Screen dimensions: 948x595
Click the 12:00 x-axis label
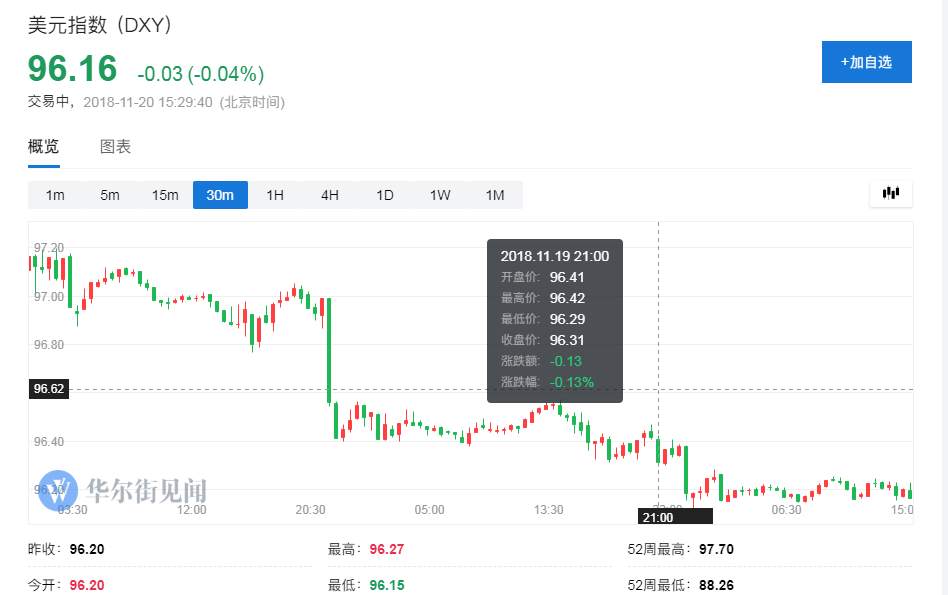192,510
